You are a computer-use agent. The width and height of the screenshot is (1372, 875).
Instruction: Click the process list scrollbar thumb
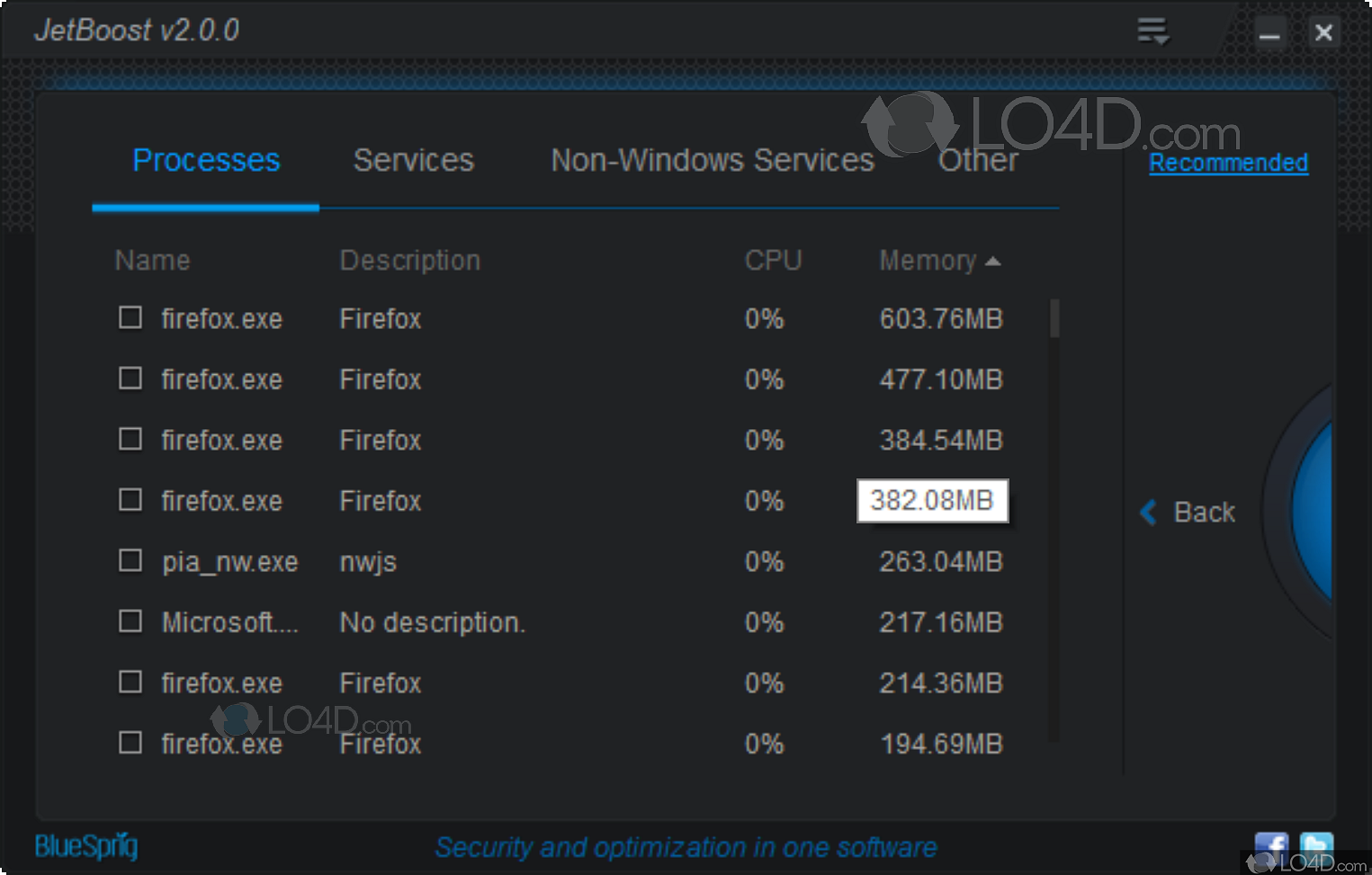[x=1054, y=318]
